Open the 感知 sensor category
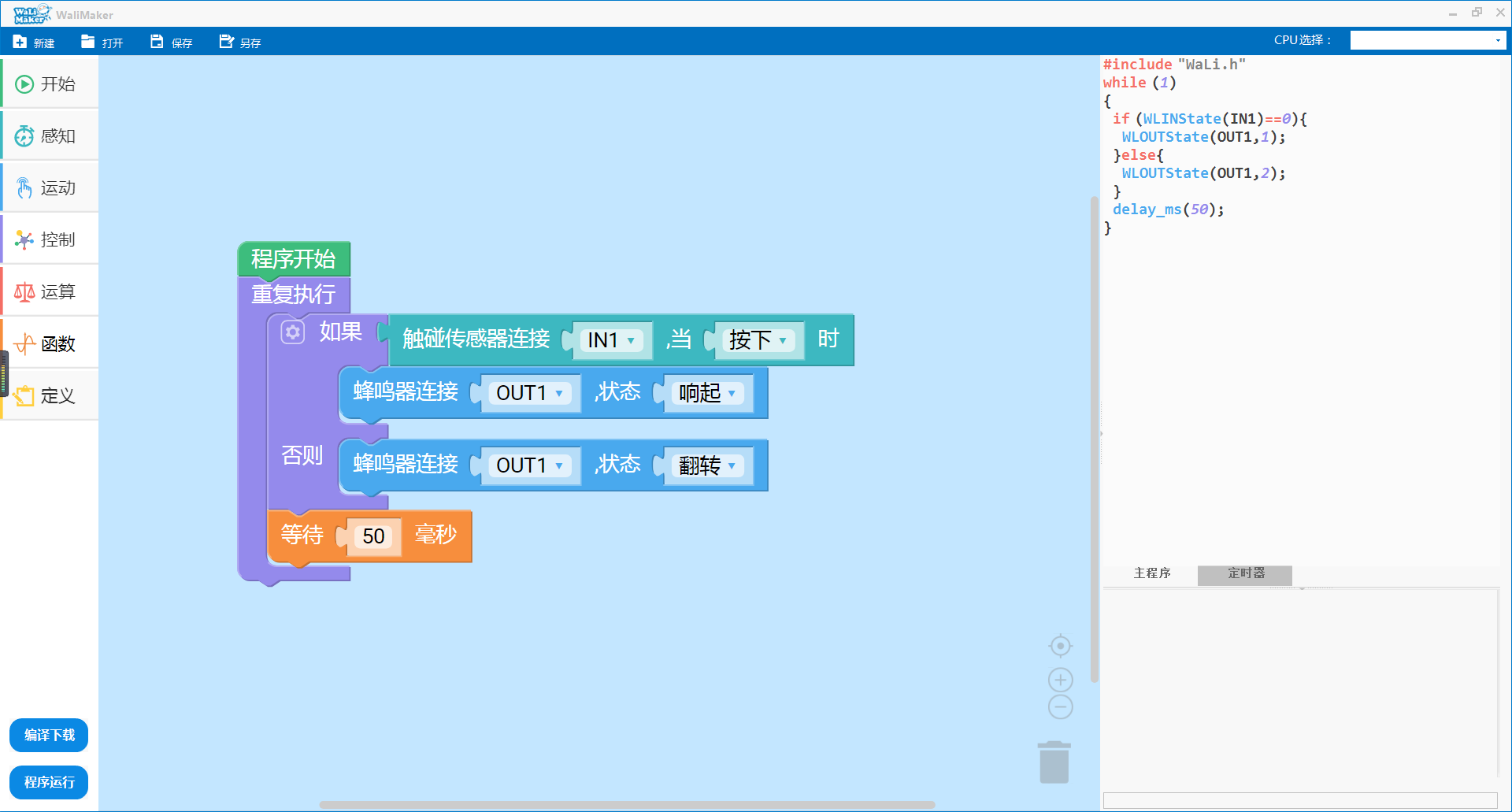Screen dimensions: 1512x812 click(50, 136)
